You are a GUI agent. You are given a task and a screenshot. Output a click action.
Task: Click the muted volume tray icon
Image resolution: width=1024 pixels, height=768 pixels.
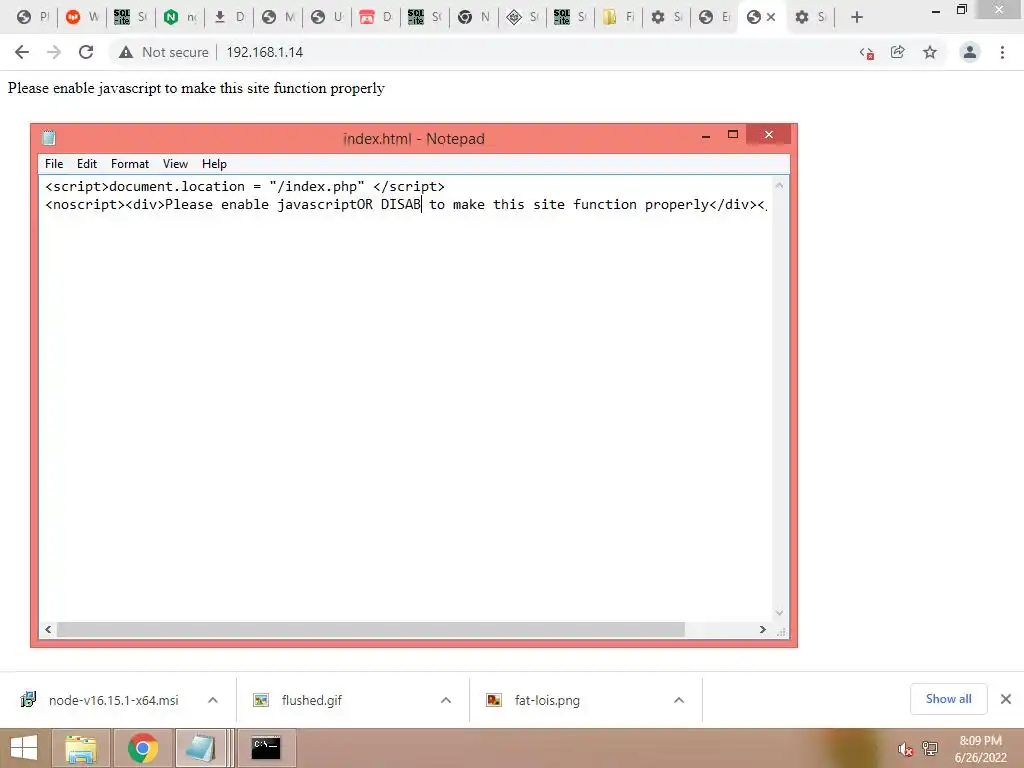[905, 749]
